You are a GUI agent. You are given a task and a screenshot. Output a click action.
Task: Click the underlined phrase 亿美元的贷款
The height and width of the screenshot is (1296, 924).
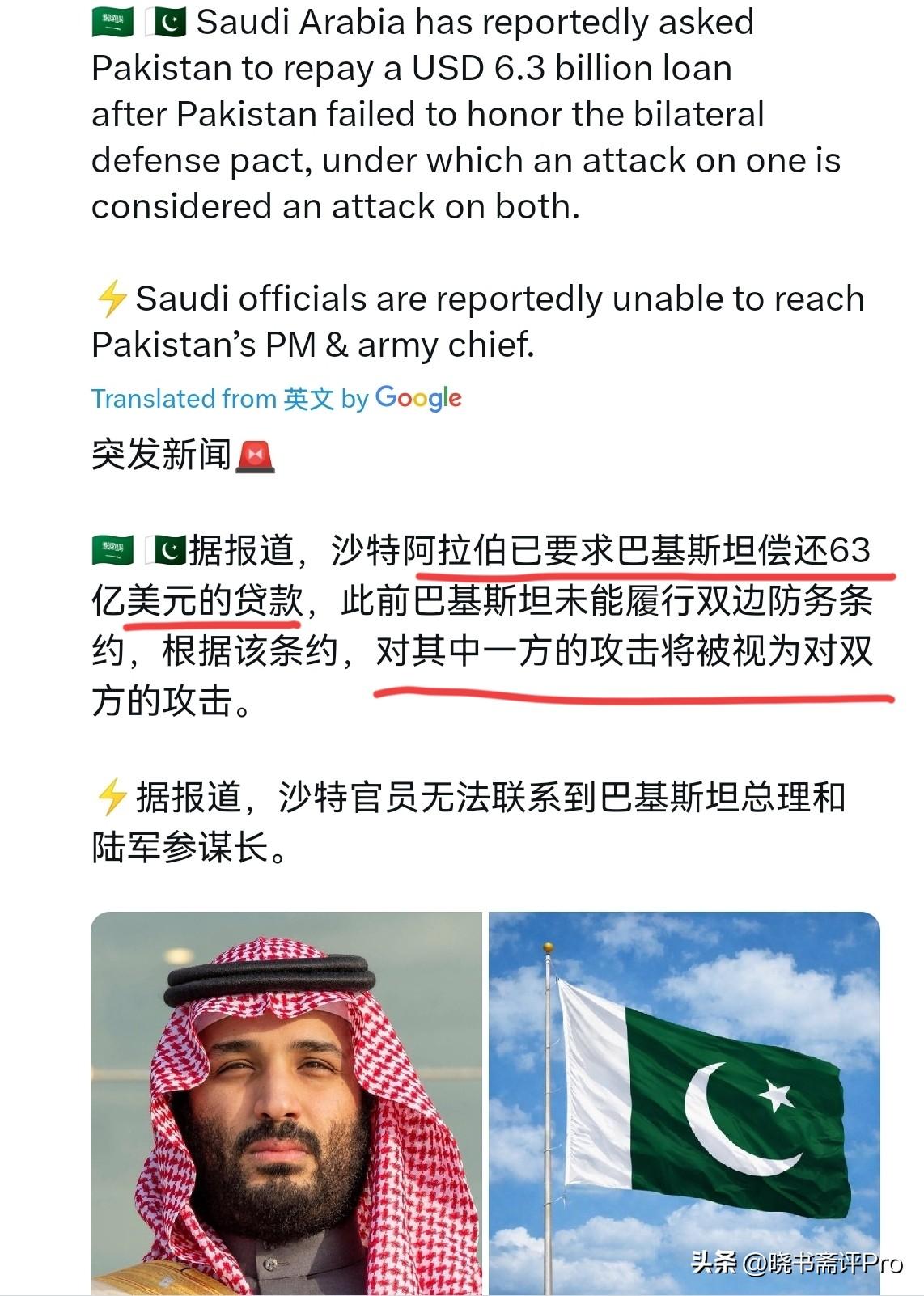(x=197, y=601)
